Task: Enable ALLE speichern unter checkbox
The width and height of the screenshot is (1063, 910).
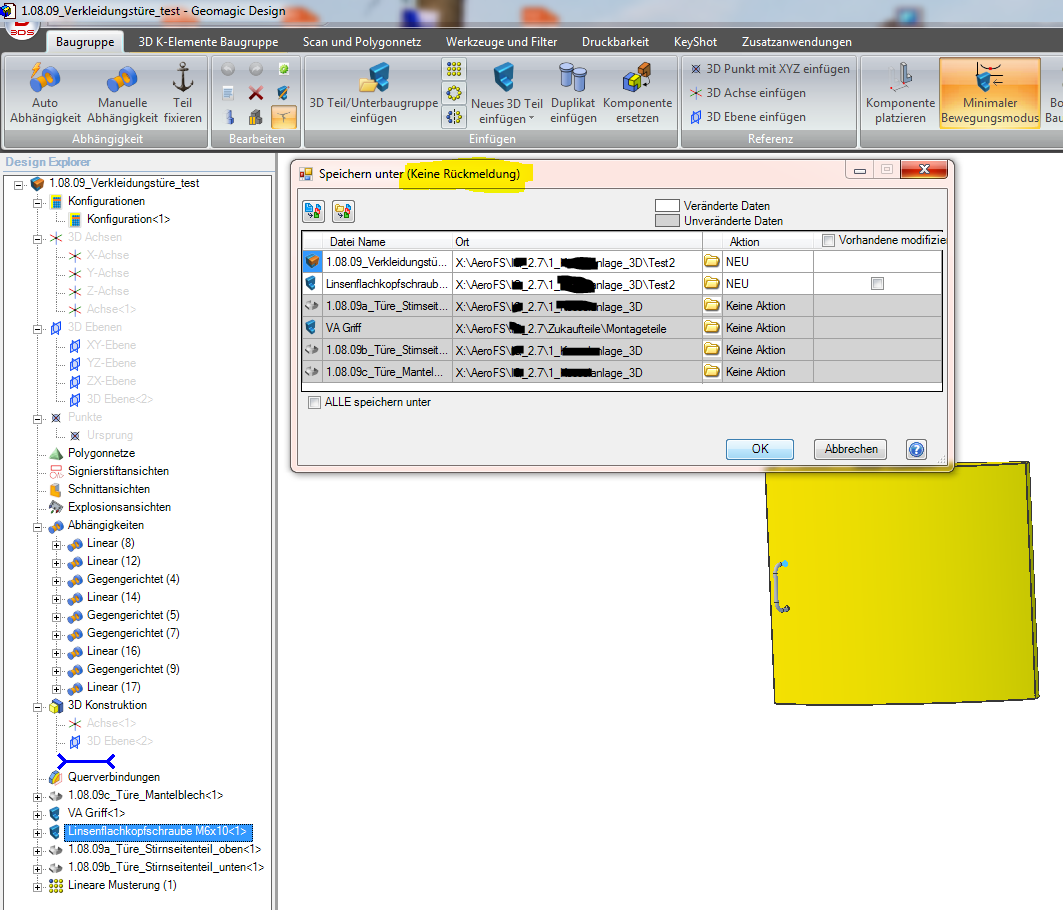Action: [x=315, y=402]
